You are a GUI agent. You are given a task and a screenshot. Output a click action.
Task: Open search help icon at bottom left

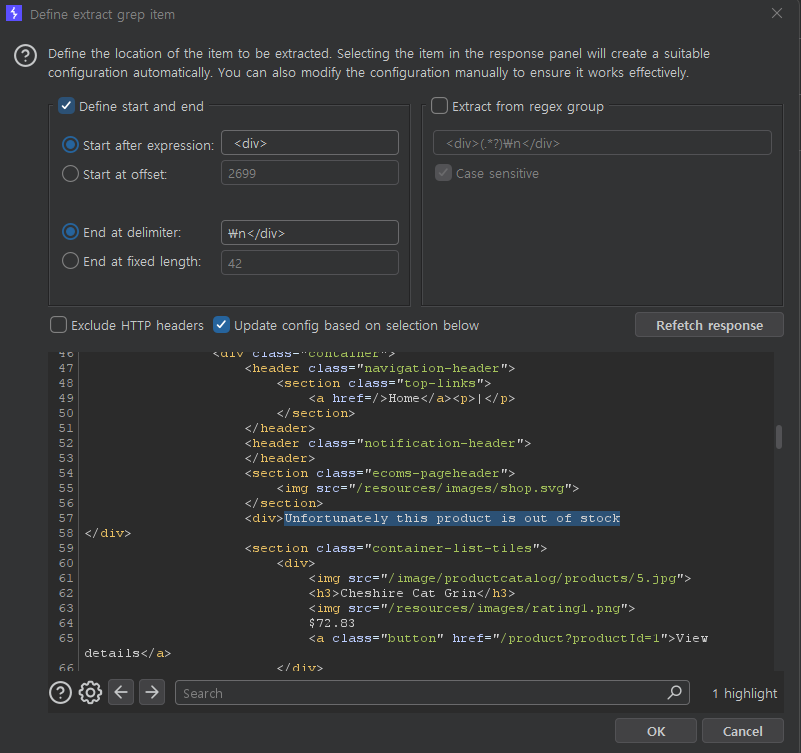click(60, 692)
